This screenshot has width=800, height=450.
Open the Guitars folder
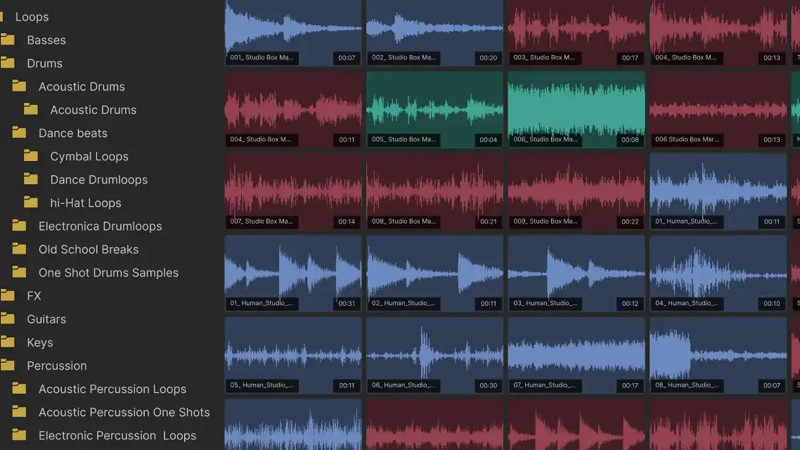pos(46,319)
